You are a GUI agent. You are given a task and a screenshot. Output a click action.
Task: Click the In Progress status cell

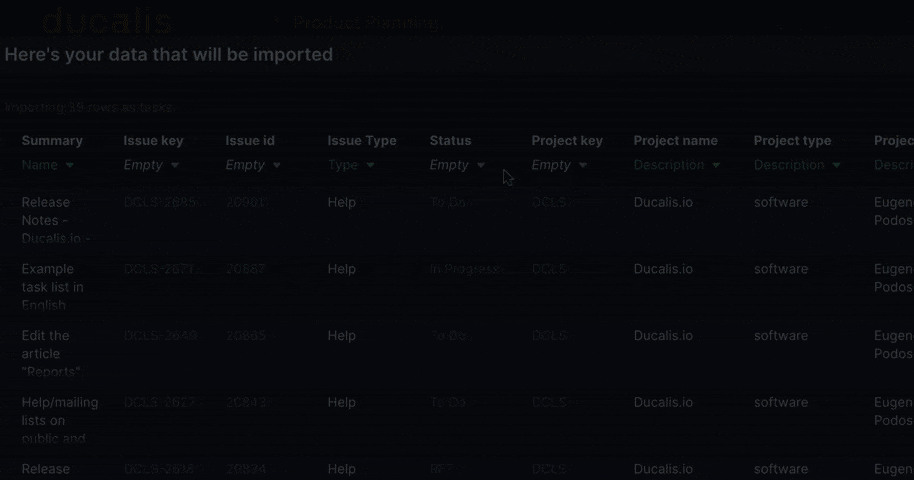pos(464,269)
